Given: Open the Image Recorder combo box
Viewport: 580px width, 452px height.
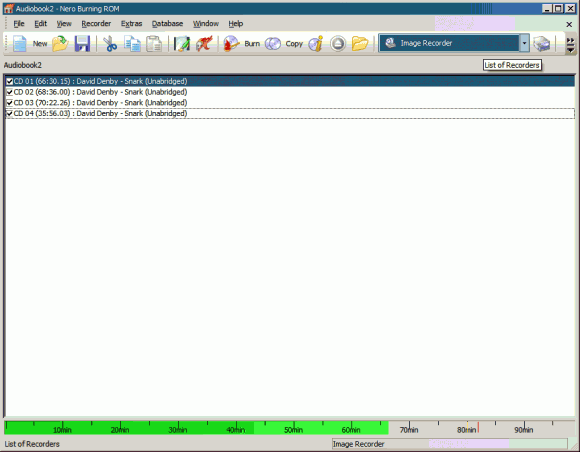Looking at the screenshot, I should [449, 43].
